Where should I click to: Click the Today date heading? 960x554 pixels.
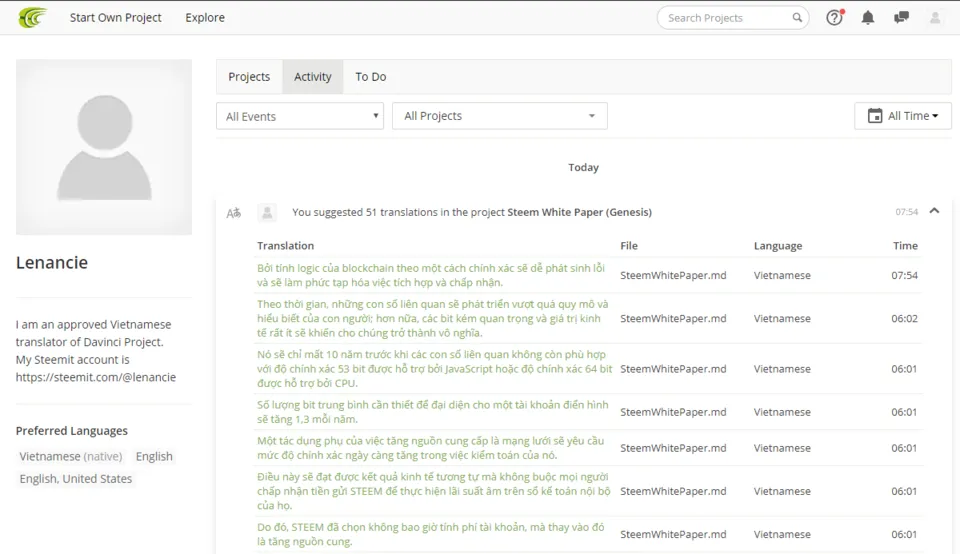(583, 167)
